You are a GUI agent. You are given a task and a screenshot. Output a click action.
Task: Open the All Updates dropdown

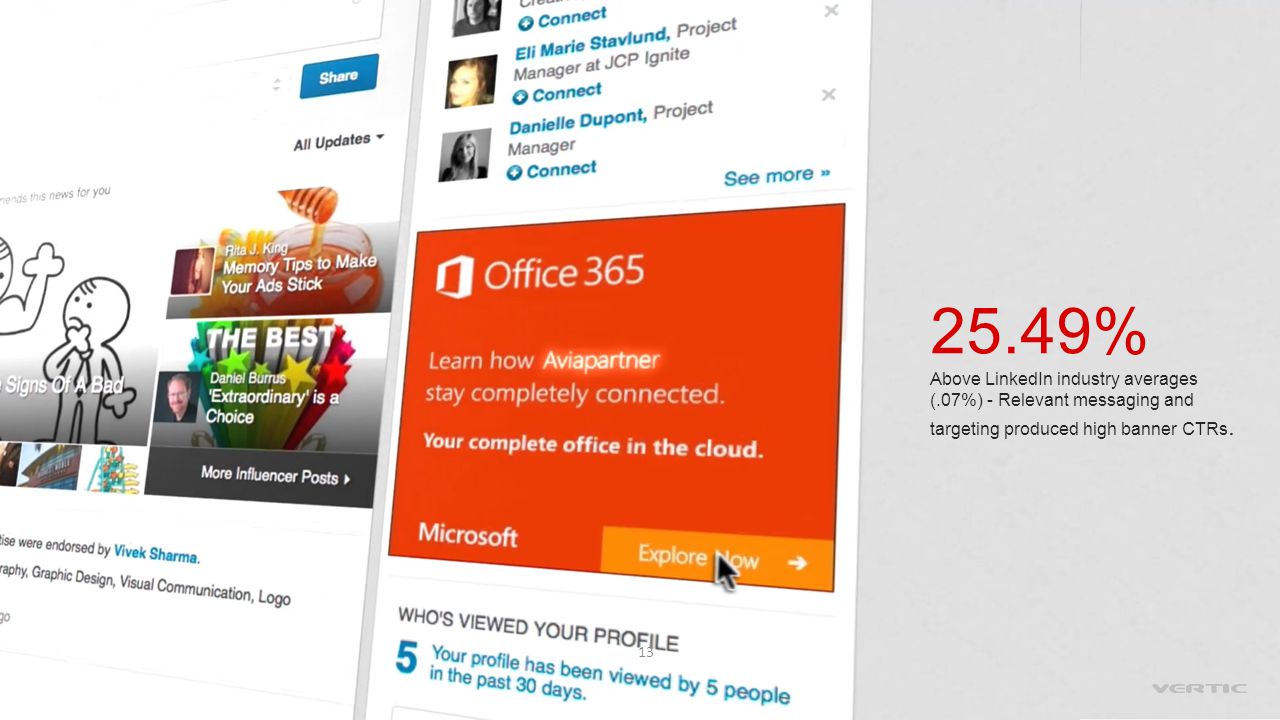pos(338,142)
